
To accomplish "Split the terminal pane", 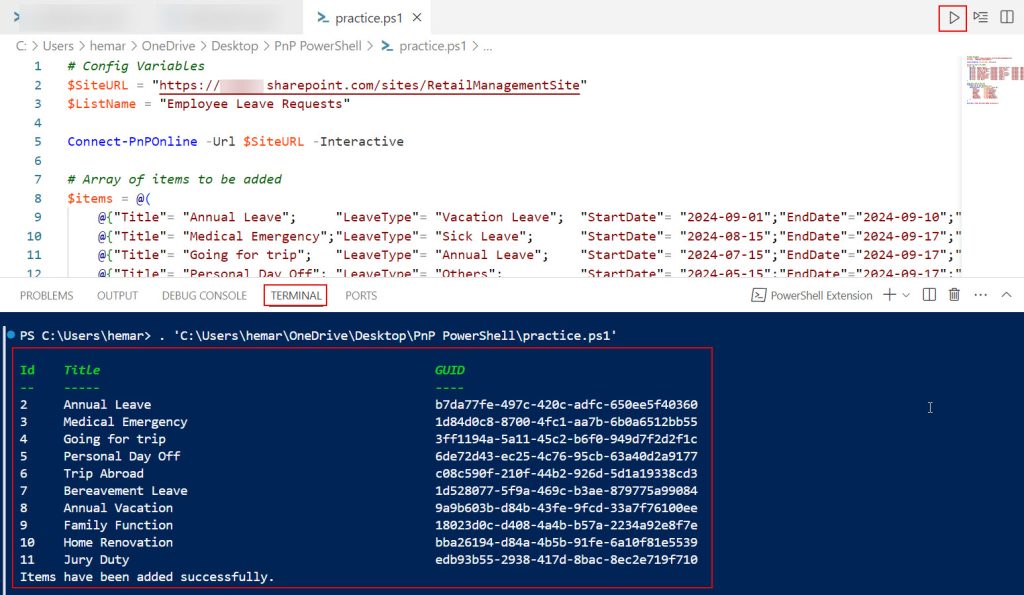I will (x=929, y=295).
